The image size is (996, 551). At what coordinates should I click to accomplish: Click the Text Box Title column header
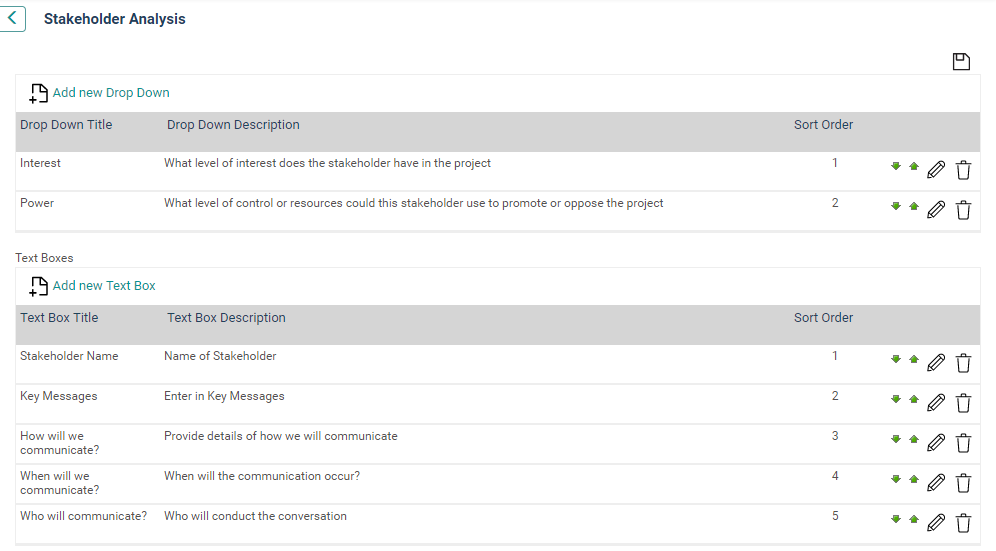pyautogui.click(x=59, y=318)
